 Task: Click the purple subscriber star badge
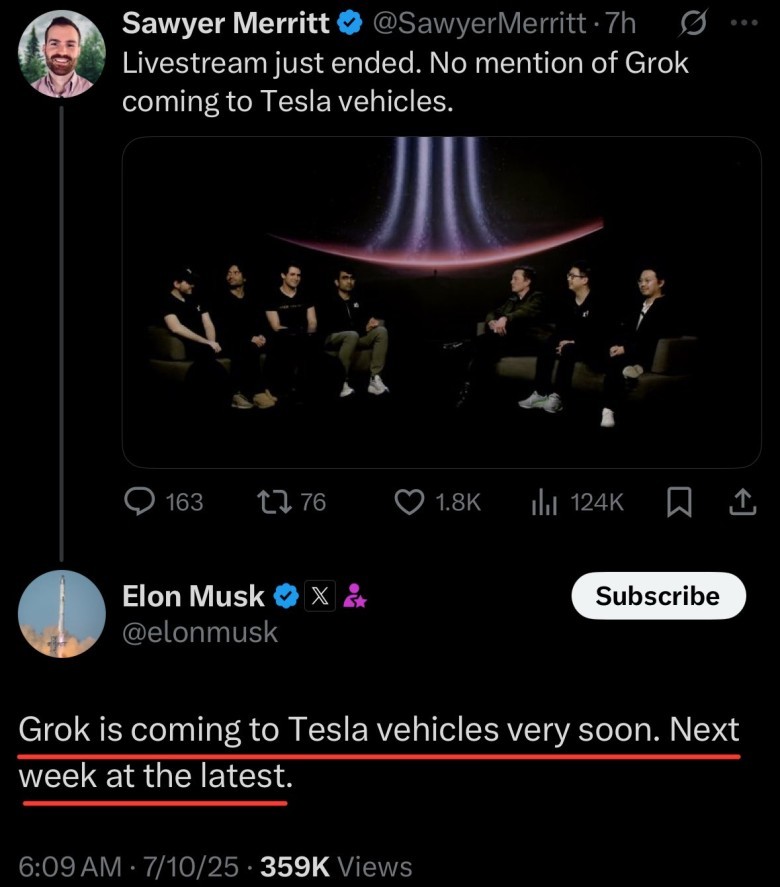355,596
